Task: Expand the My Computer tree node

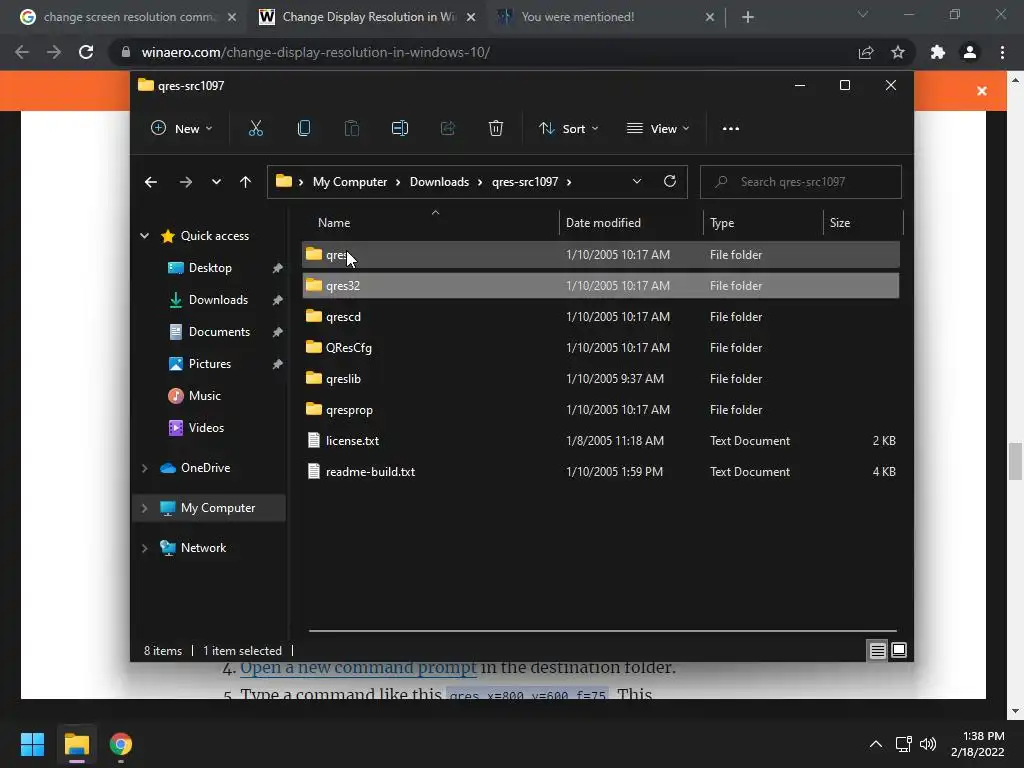Action: click(x=144, y=508)
